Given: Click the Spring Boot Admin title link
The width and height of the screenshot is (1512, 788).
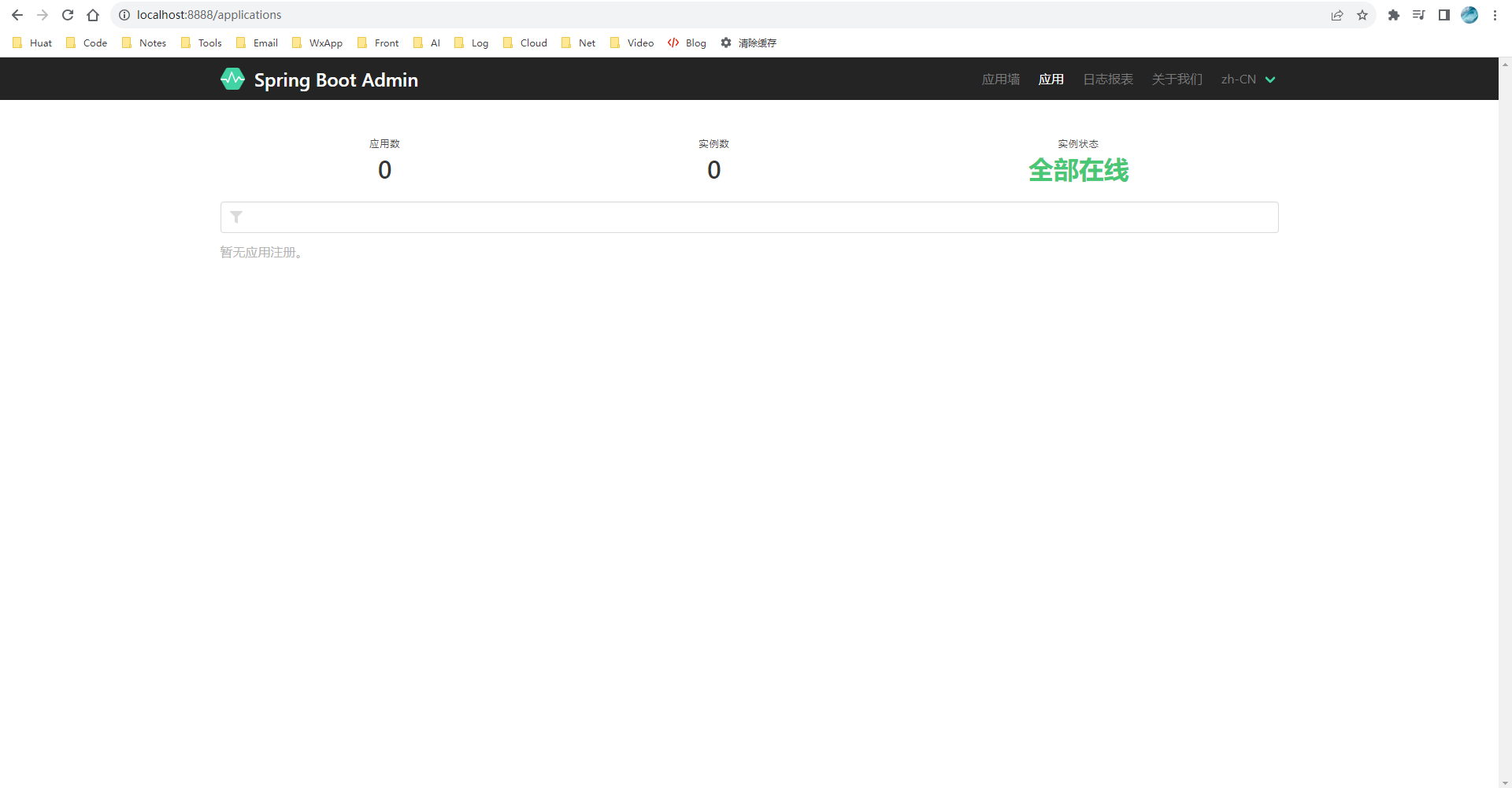Looking at the screenshot, I should (x=335, y=80).
